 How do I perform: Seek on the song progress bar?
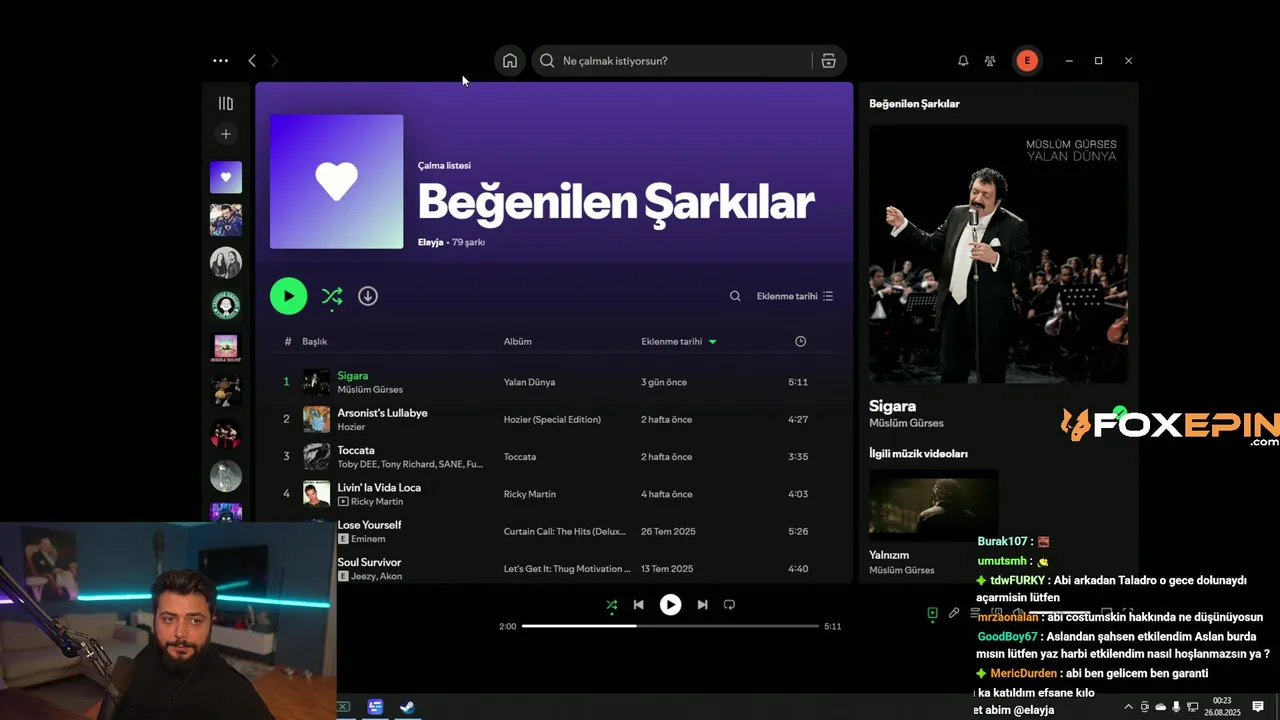pos(670,626)
